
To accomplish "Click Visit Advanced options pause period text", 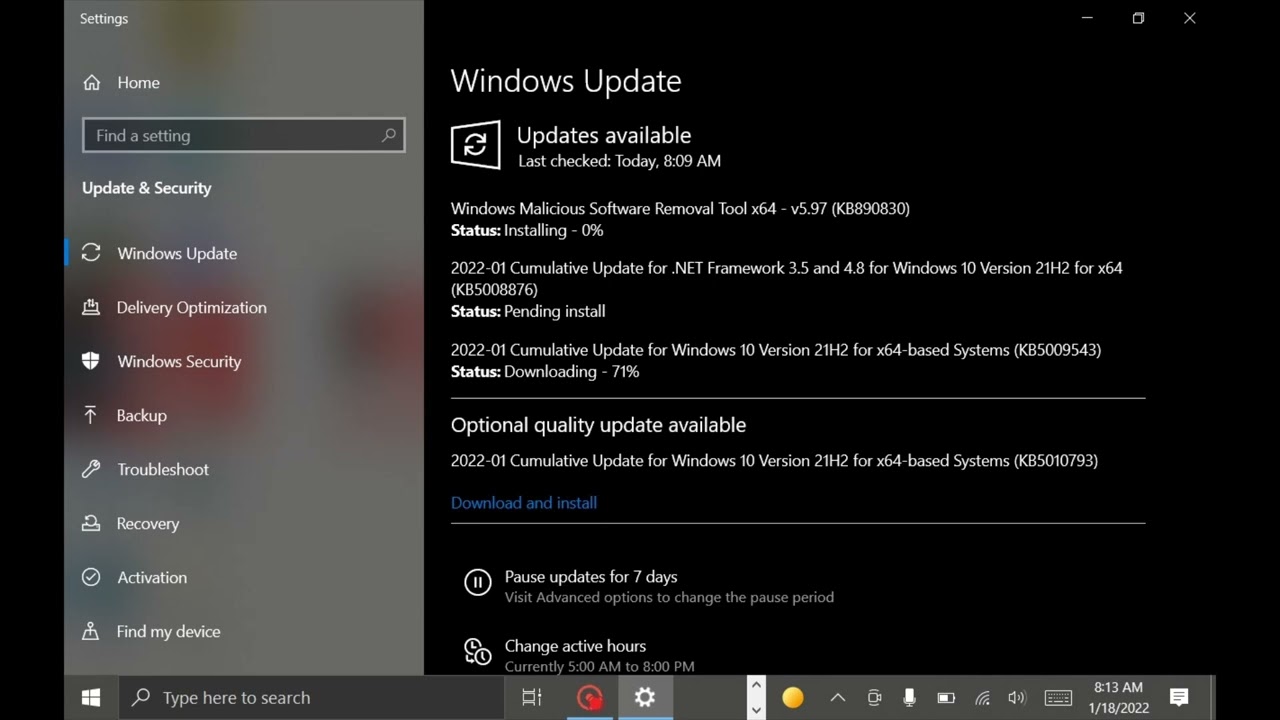I will coord(669,597).
